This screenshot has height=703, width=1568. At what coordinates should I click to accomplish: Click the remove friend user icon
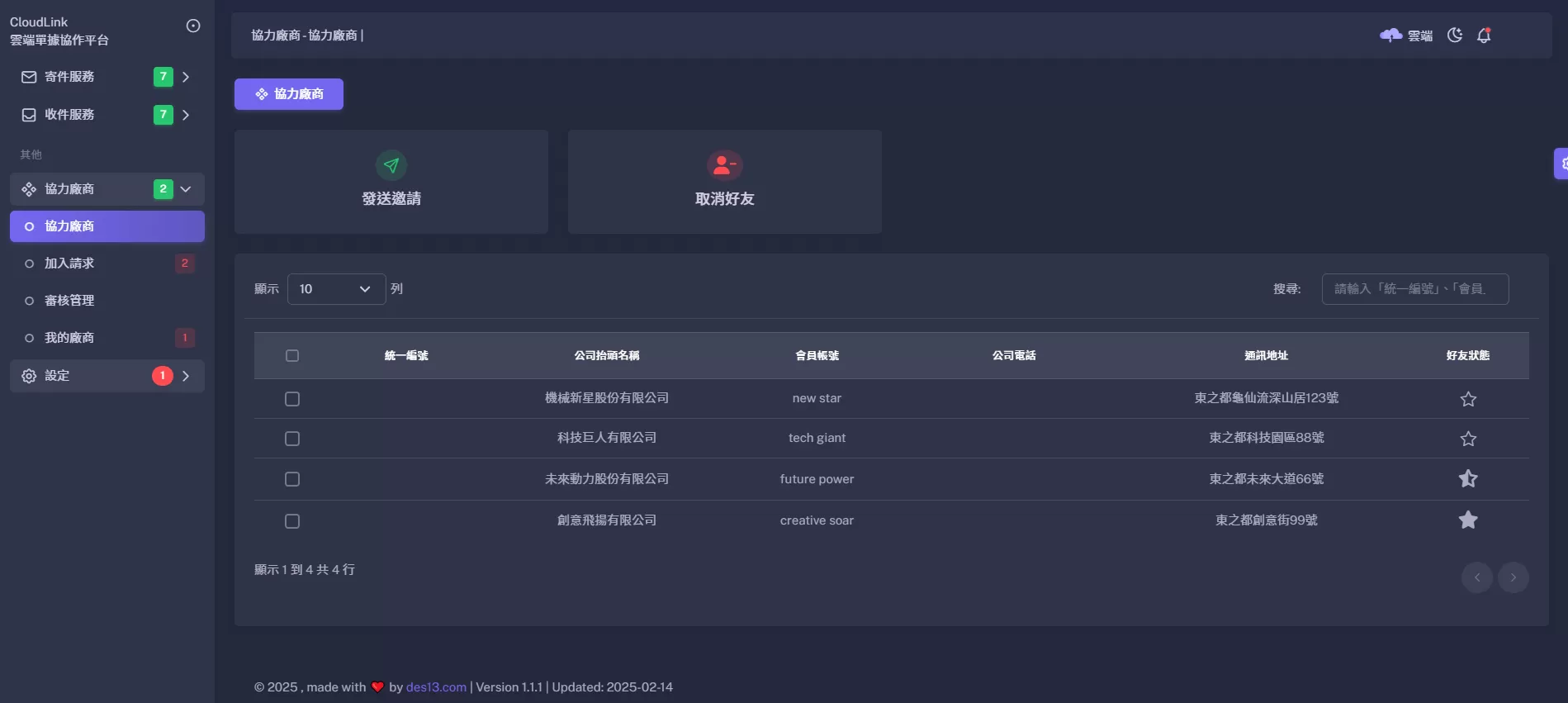coord(724,165)
